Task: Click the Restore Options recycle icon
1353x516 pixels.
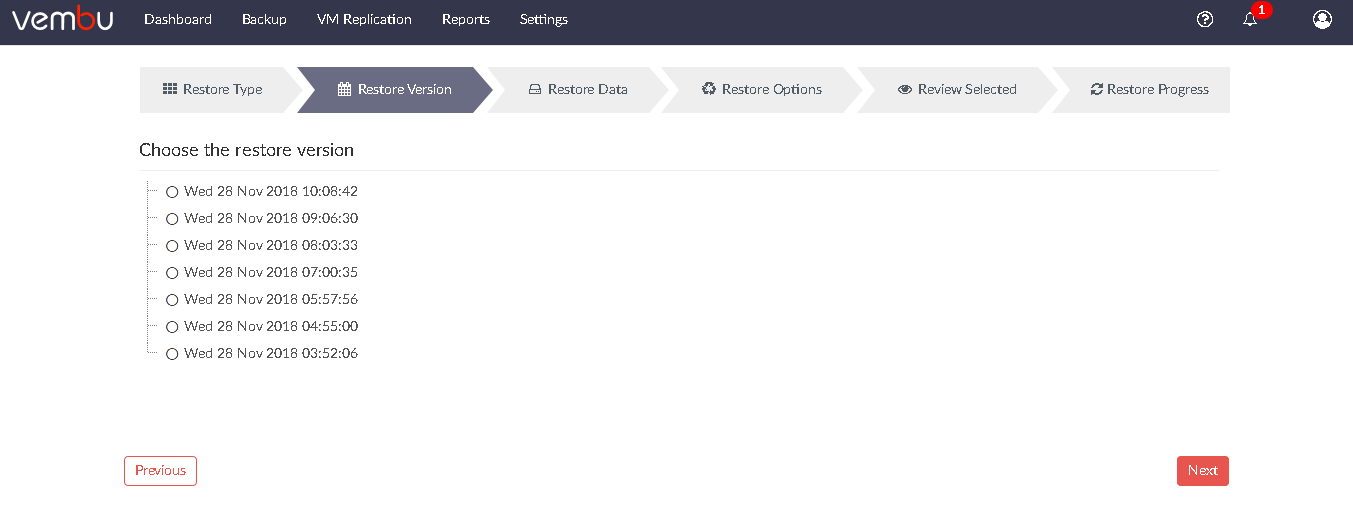Action: click(709, 89)
